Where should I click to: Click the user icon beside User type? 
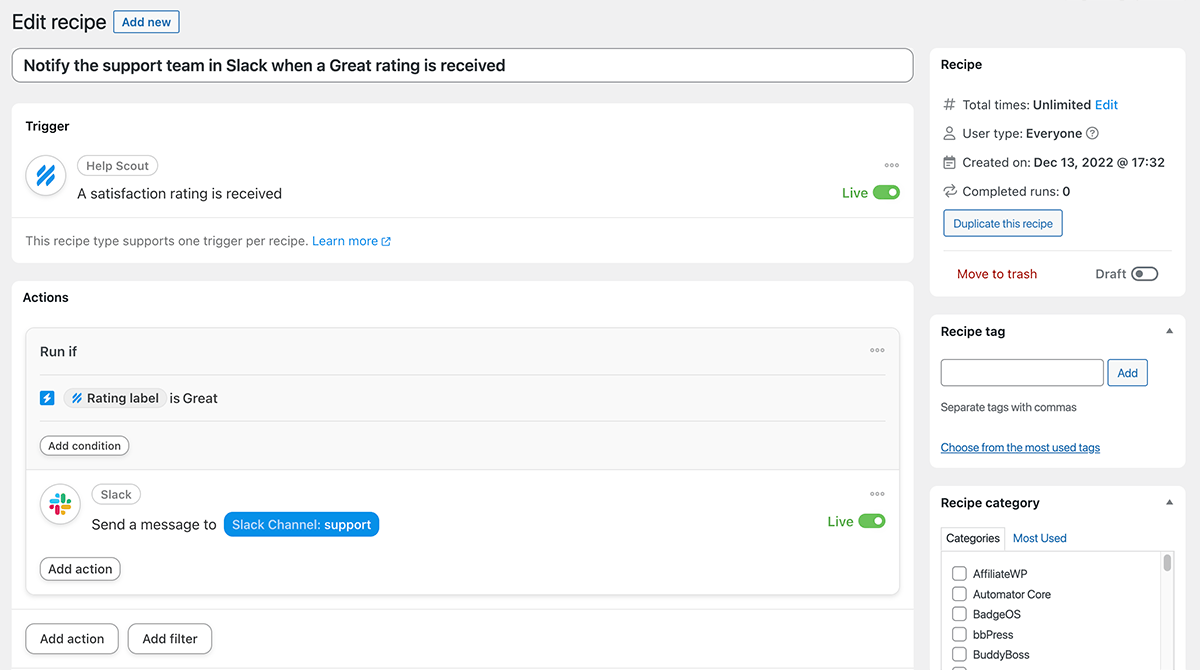point(950,133)
